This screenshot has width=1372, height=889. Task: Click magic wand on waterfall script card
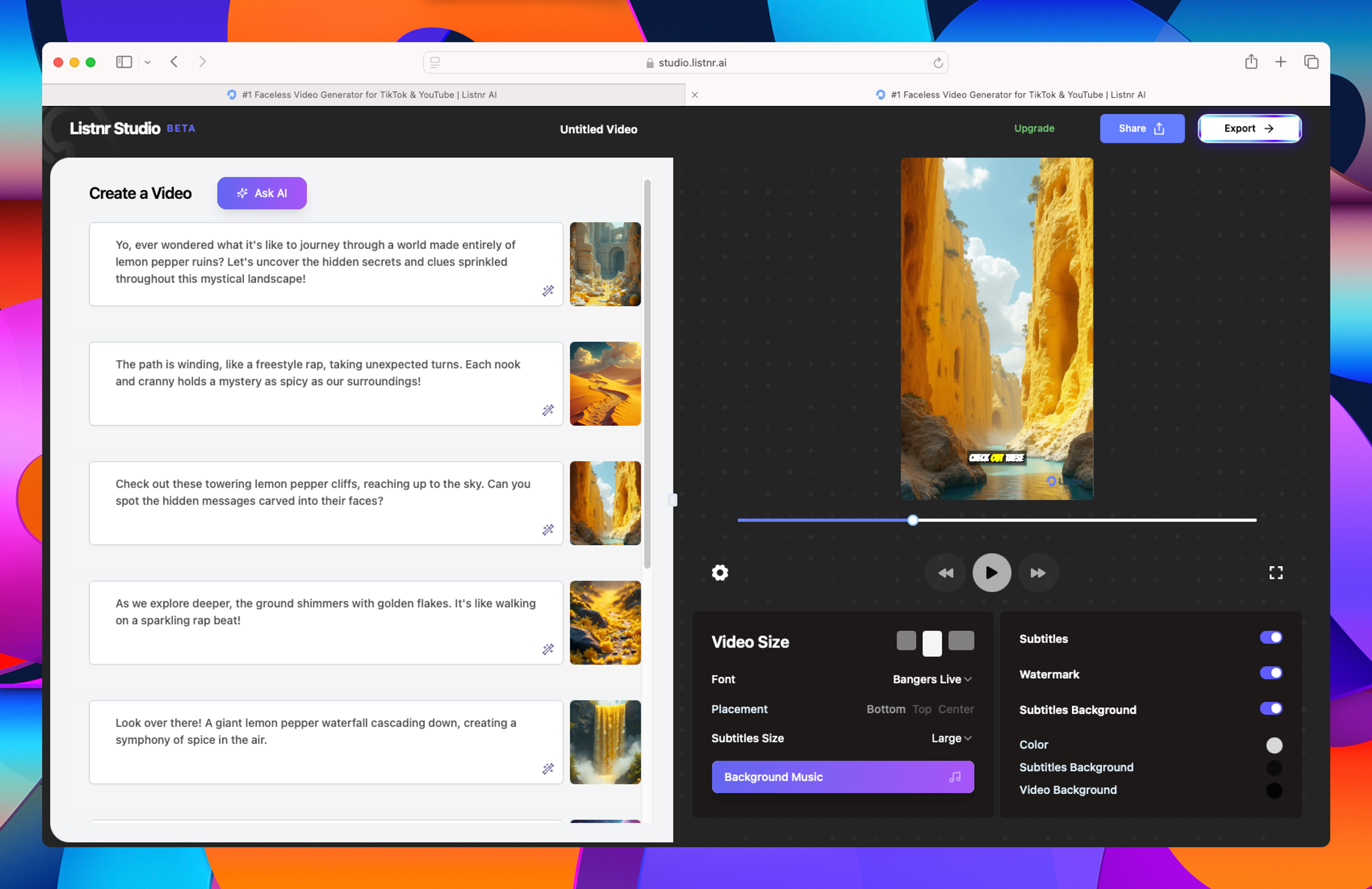point(548,769)
